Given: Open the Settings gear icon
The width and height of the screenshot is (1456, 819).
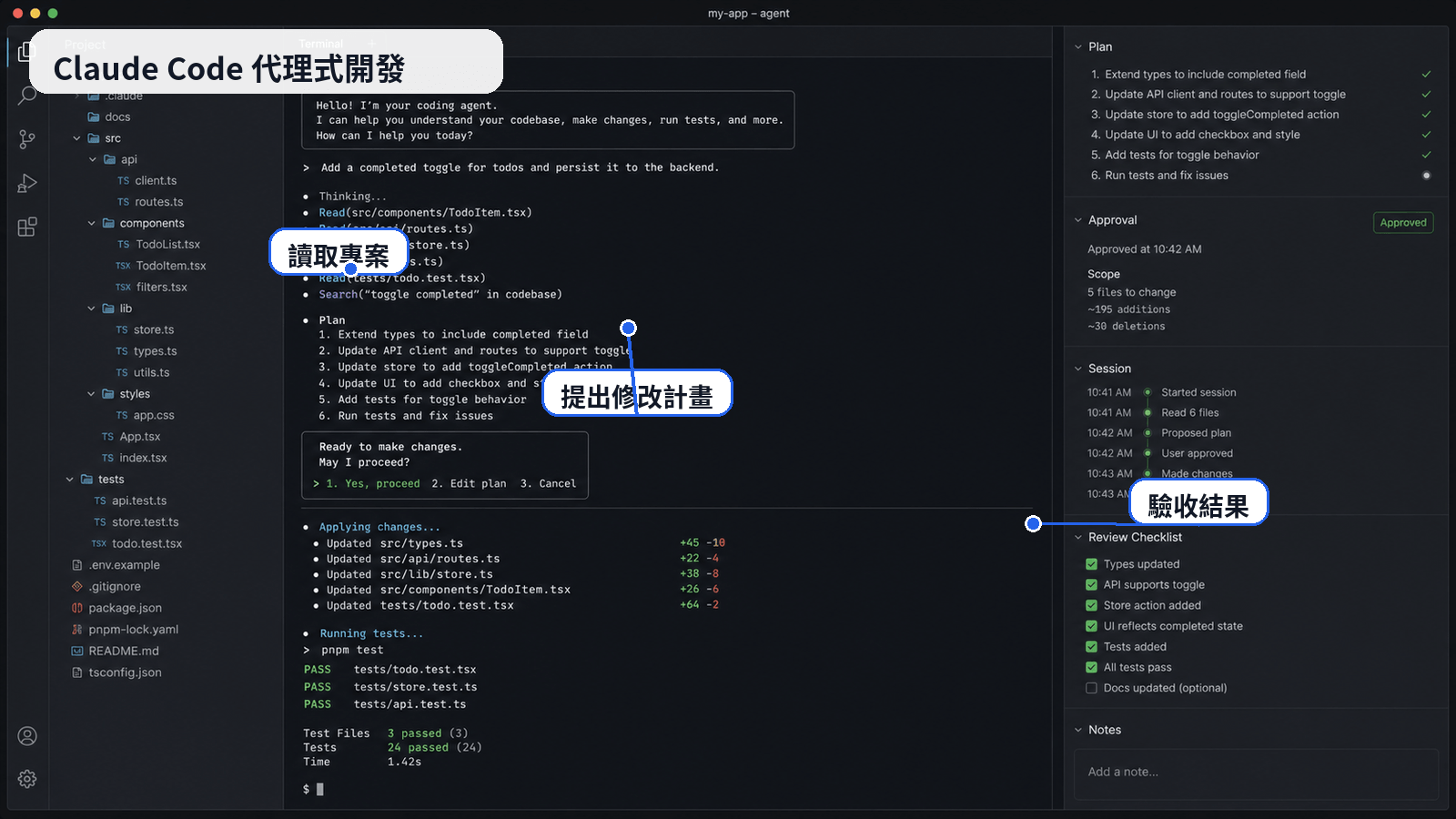Looking at the screenshot, I should pyautogui.click(x=27, y=779).
